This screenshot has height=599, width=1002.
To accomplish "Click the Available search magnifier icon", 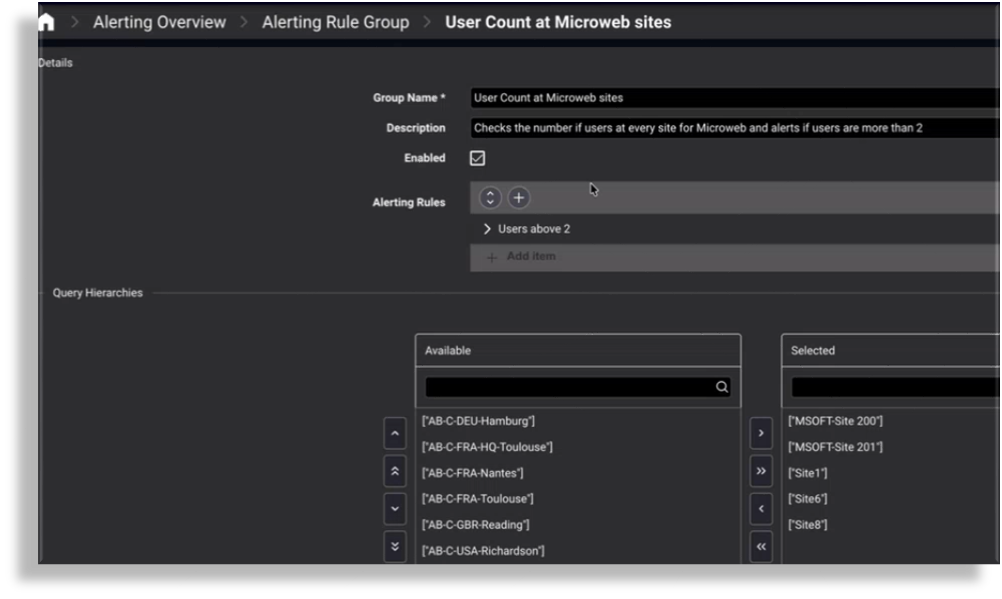I will (x=721, y=387).
